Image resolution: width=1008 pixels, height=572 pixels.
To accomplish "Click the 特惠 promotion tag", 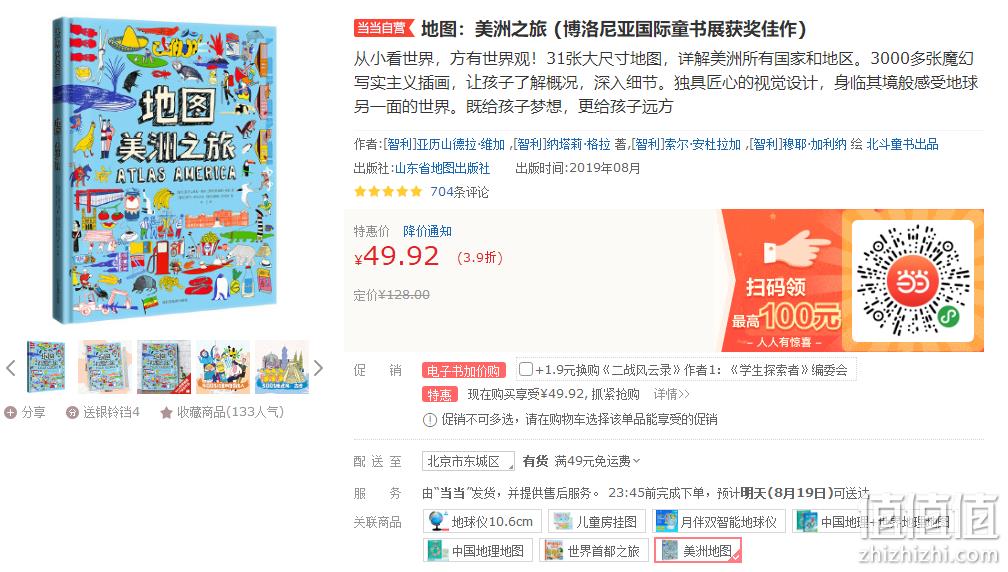I will [440, 395].
